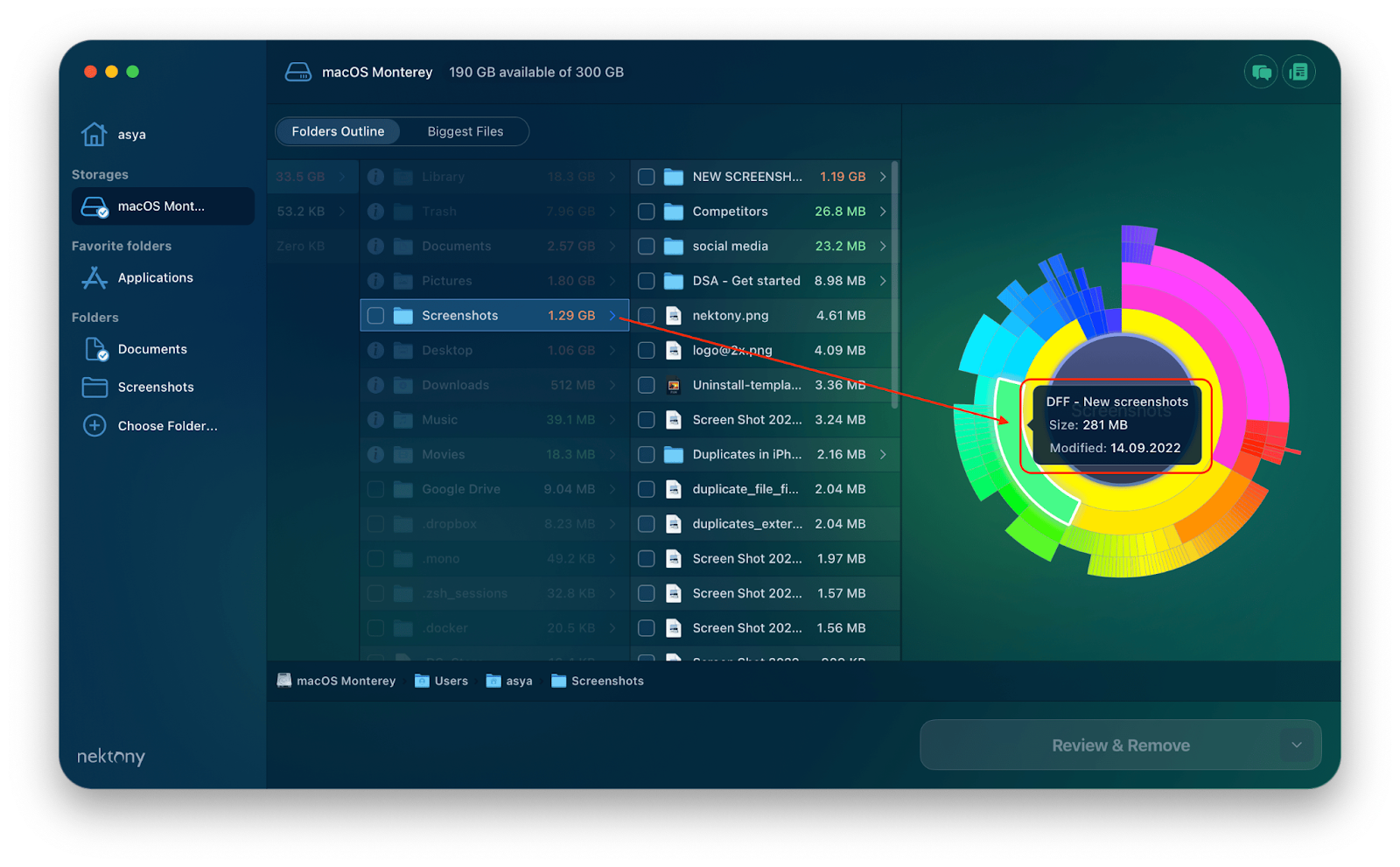1400x867 pixels.
Task: Click the Choose Folder plus icon
Action: [94, 425]
